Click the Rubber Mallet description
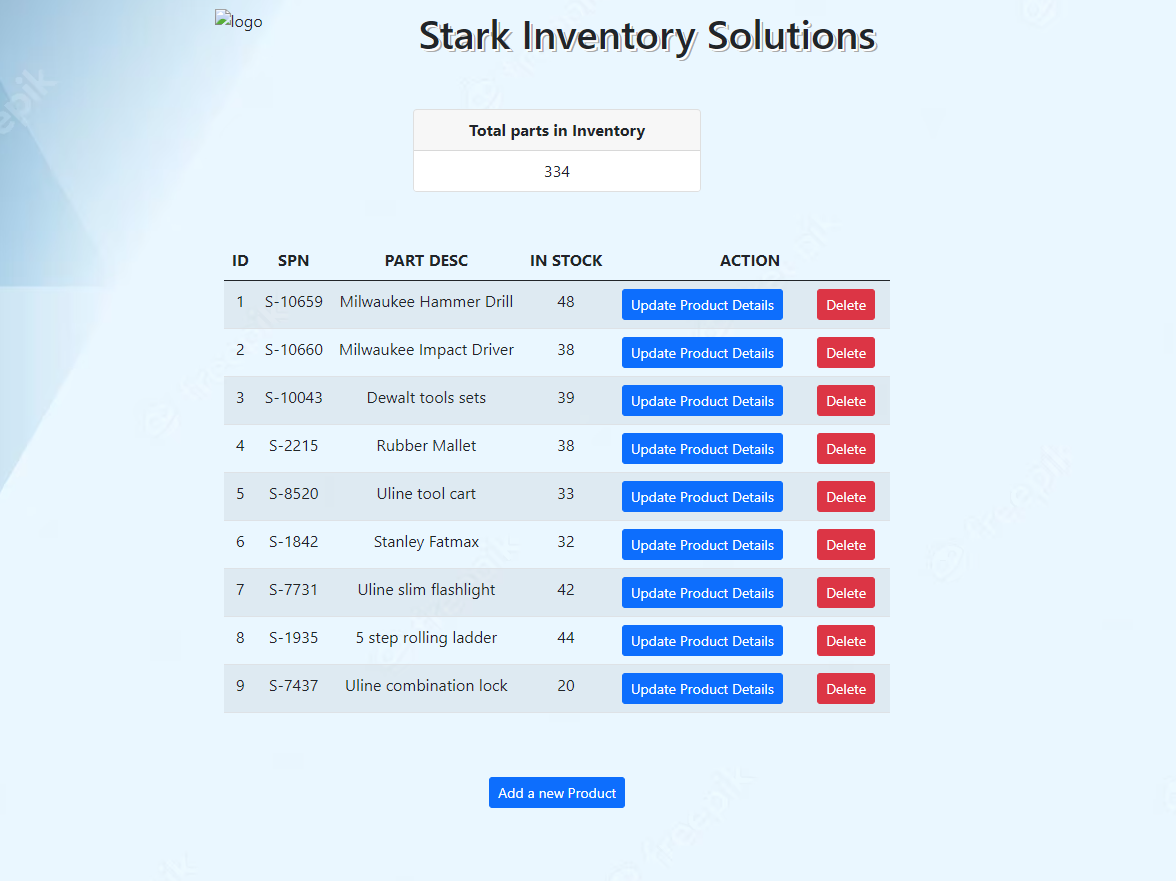The height and width of the screenshot is (881, 1176). tap(426, 445)
